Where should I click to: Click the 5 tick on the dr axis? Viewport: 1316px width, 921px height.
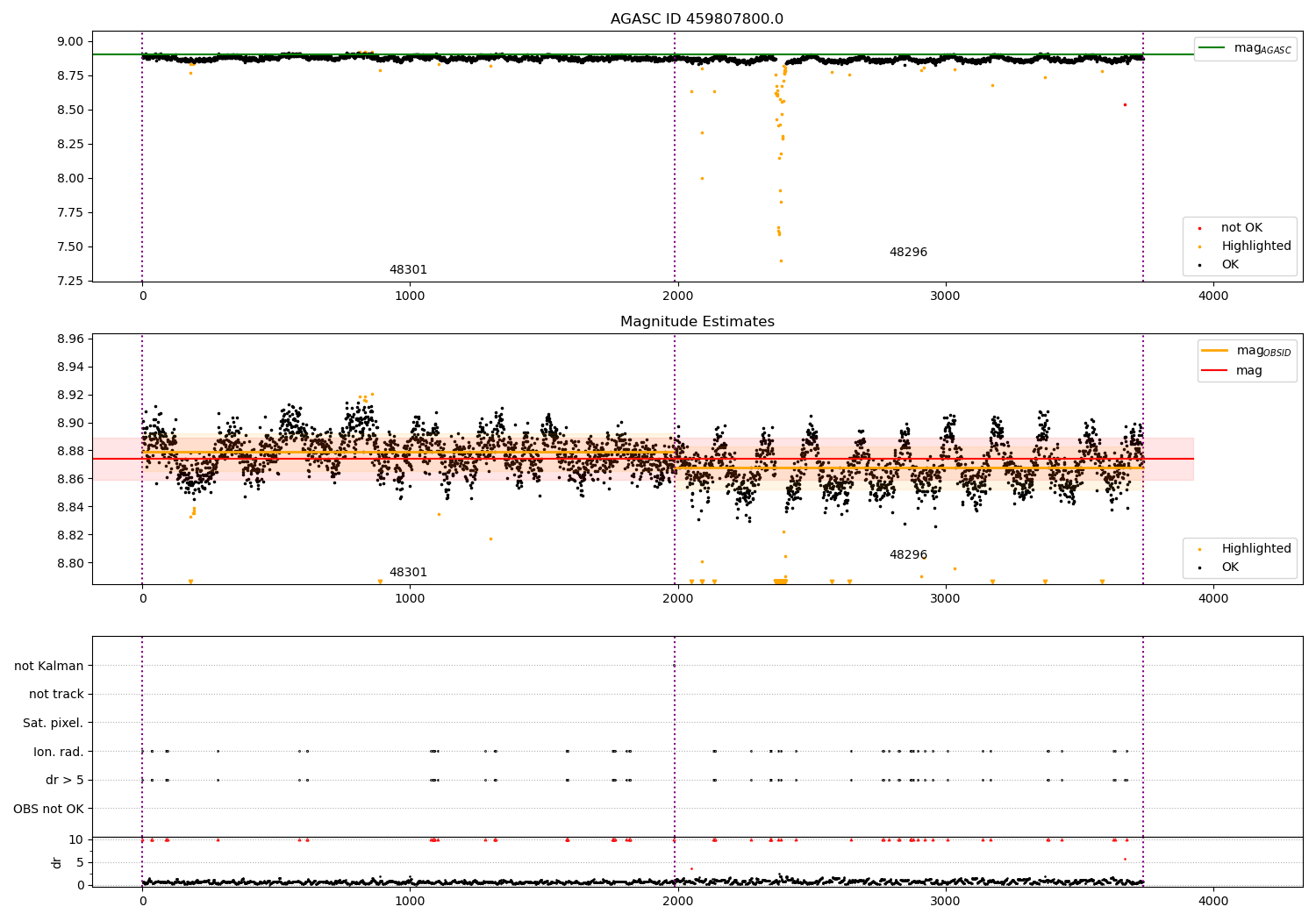[81, 862]
